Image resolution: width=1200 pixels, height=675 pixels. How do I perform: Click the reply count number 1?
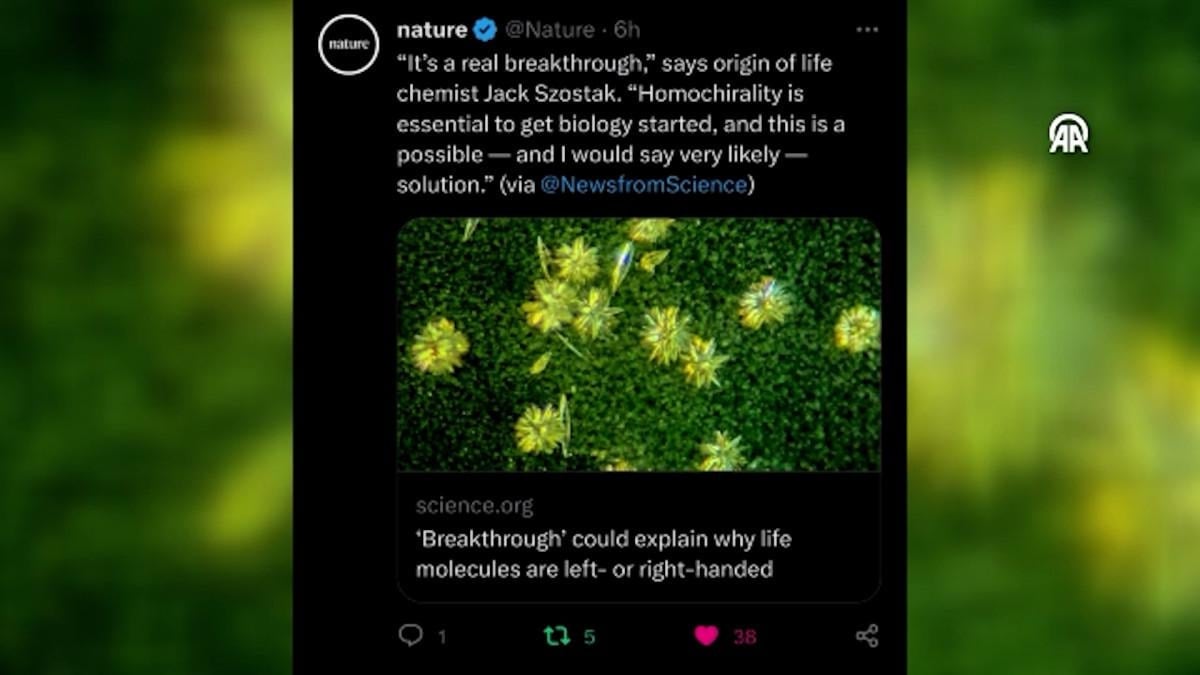(x=442, y=636)
